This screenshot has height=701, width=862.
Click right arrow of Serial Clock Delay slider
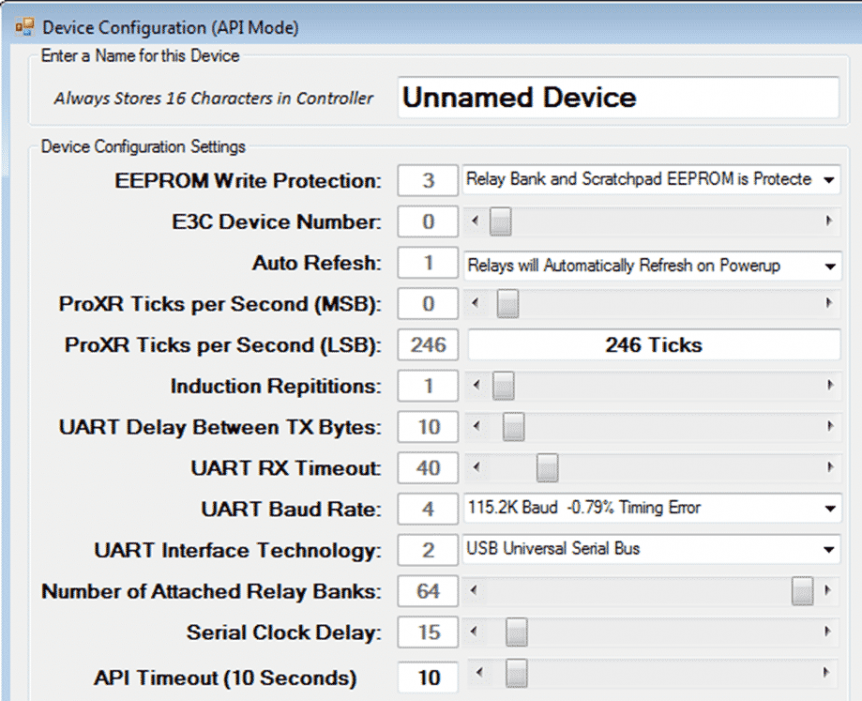pos(828,633)
